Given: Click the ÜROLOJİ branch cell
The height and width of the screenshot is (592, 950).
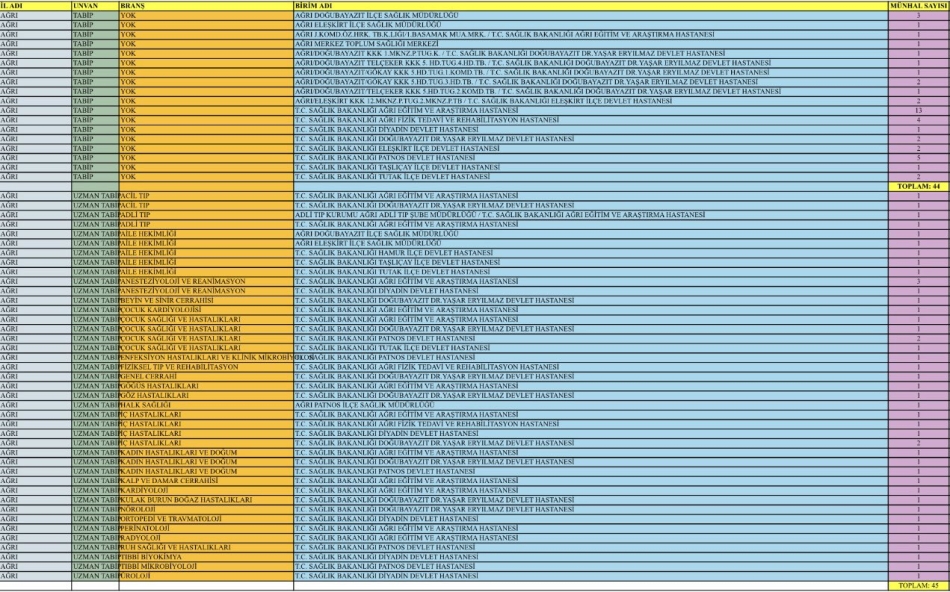Looking at the screenshot, I should point(206,576).
